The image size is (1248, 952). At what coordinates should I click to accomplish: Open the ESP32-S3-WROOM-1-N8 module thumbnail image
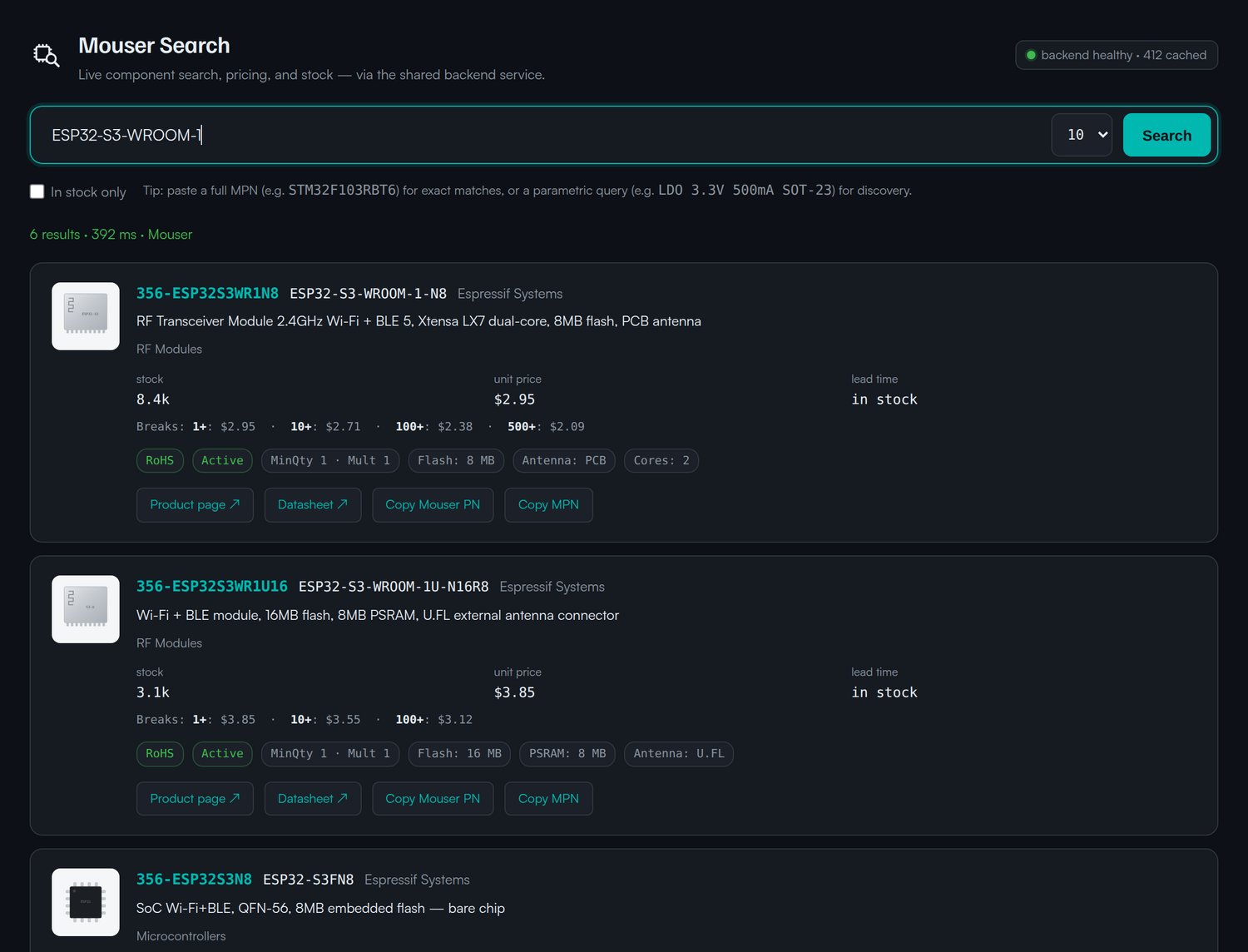click(x=86, y=316)
